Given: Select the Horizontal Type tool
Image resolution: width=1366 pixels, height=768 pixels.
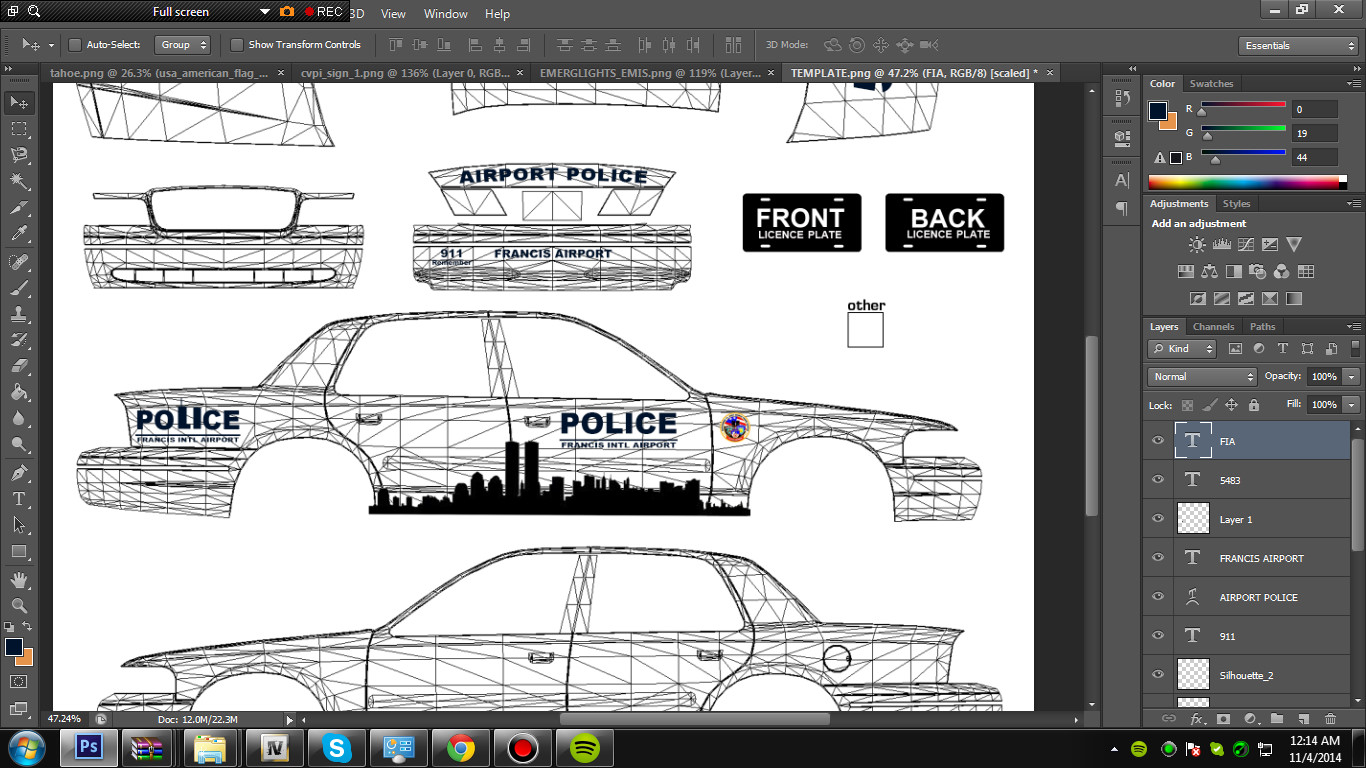Looking at the screenshot, I should coord(19,498).
